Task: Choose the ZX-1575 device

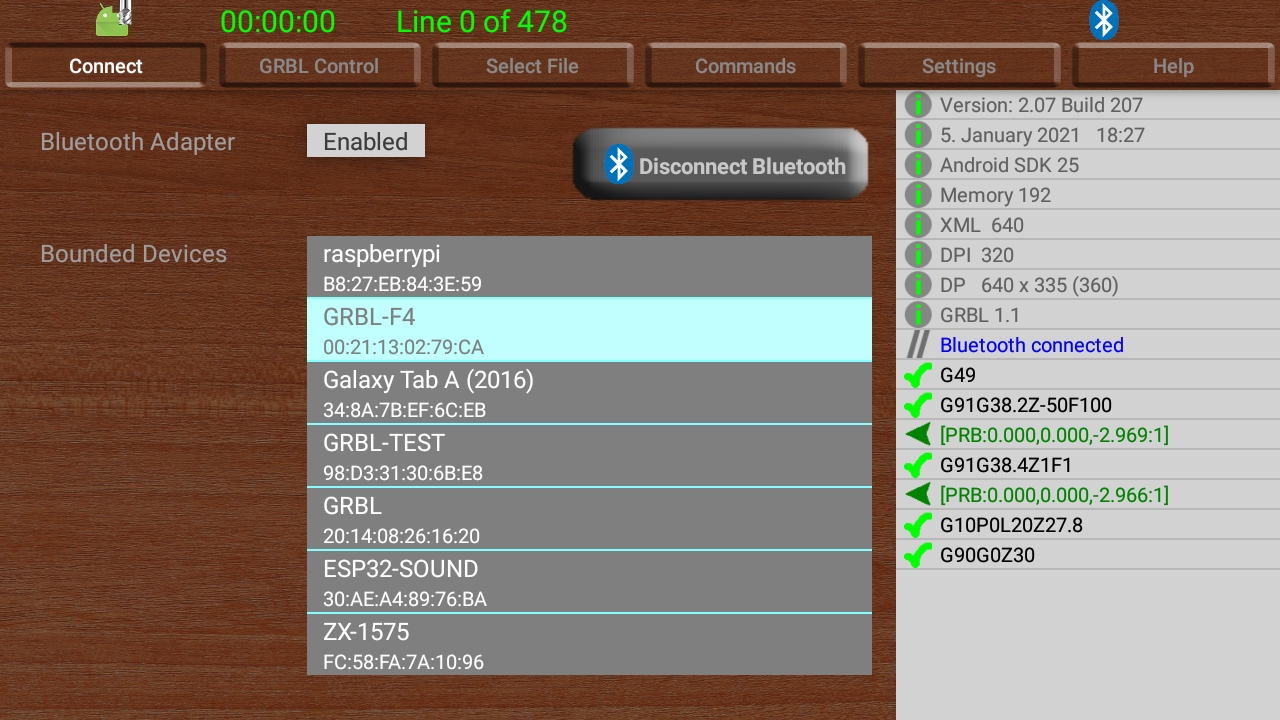Action: click(589, 645)
